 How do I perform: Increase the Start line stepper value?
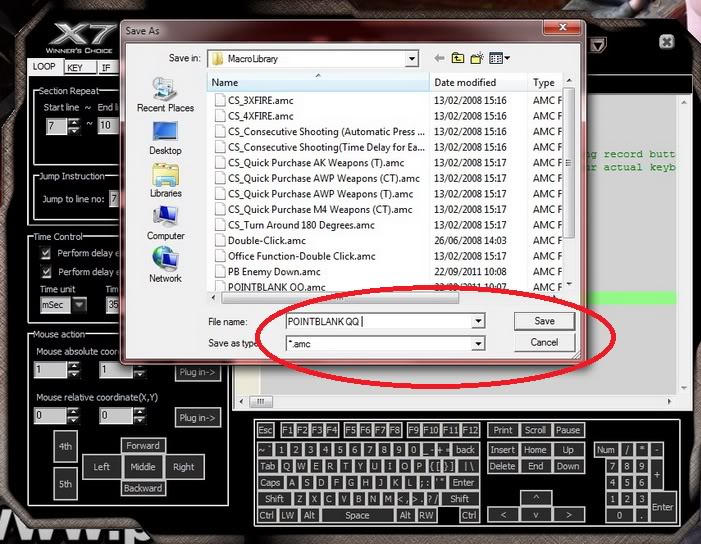coord(74,122)
